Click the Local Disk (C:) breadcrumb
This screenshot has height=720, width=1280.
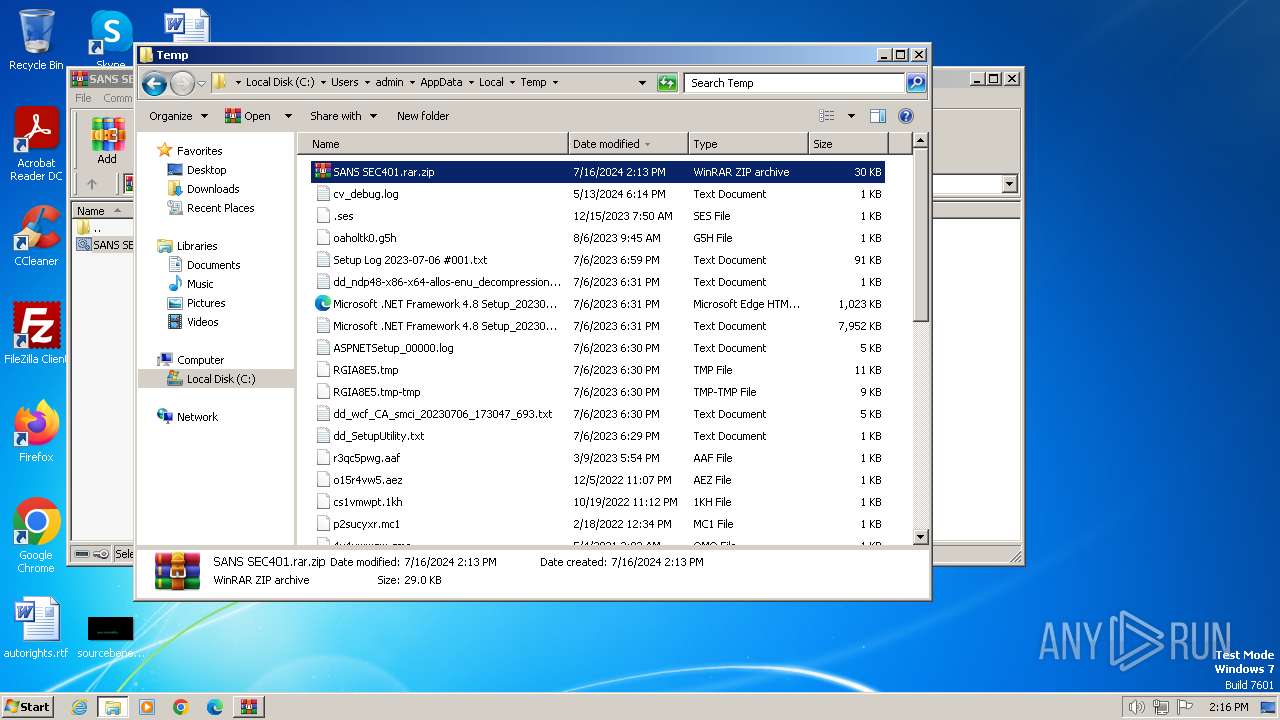click(x=279, y=83)
